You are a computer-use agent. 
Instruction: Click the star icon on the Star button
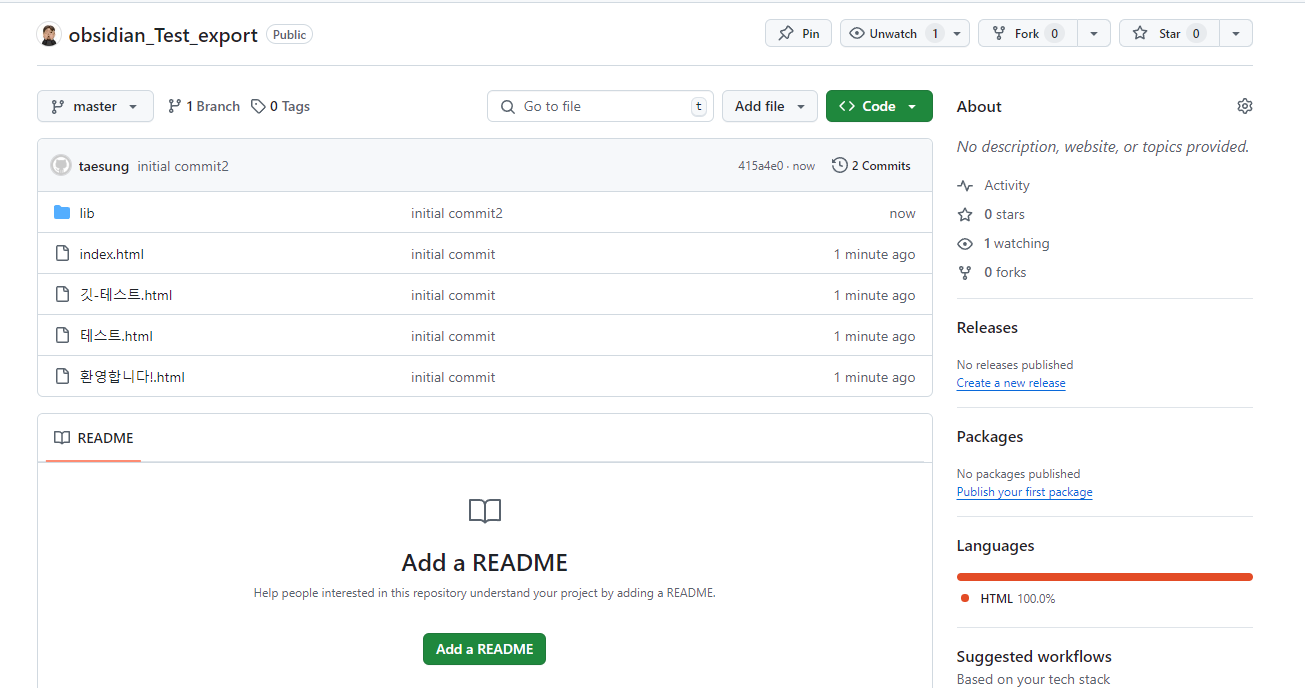click(x=1140, y=34)
